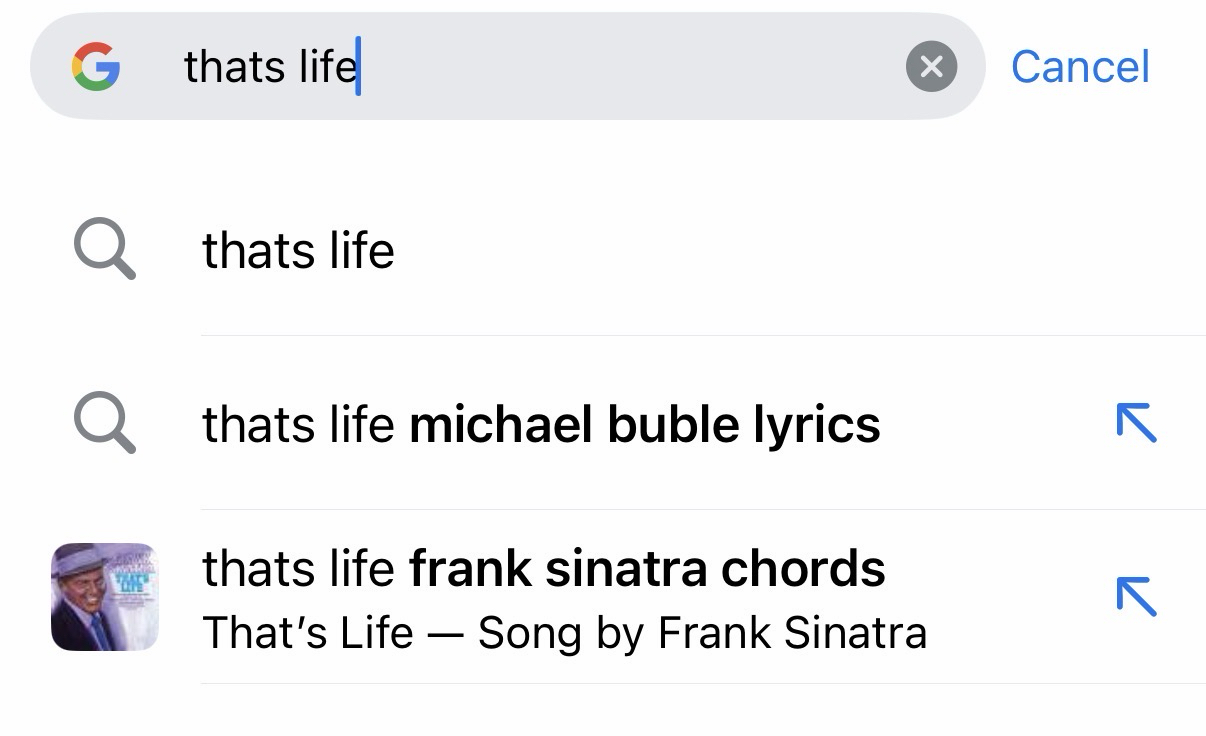
Task: Click typed 'thats life' text in search bar
Action: pos(270,67)
